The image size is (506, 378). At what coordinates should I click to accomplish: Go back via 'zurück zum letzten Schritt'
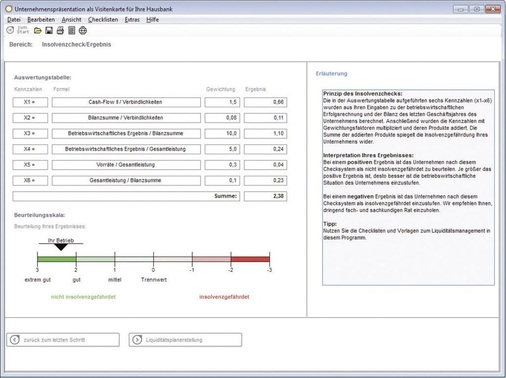click(x=63, y=340)
